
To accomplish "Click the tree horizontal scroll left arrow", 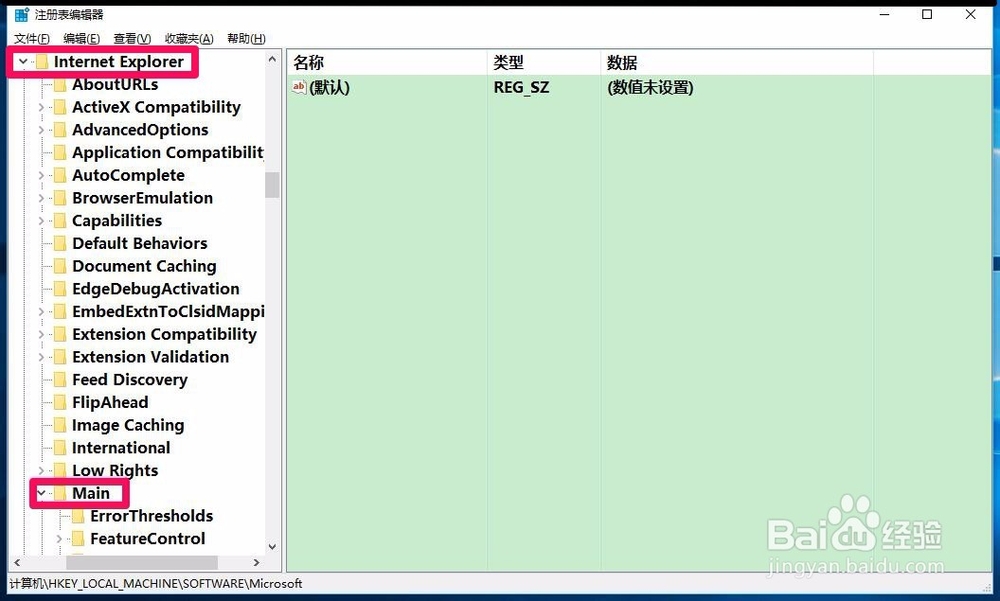I will [x=17, y=563].
